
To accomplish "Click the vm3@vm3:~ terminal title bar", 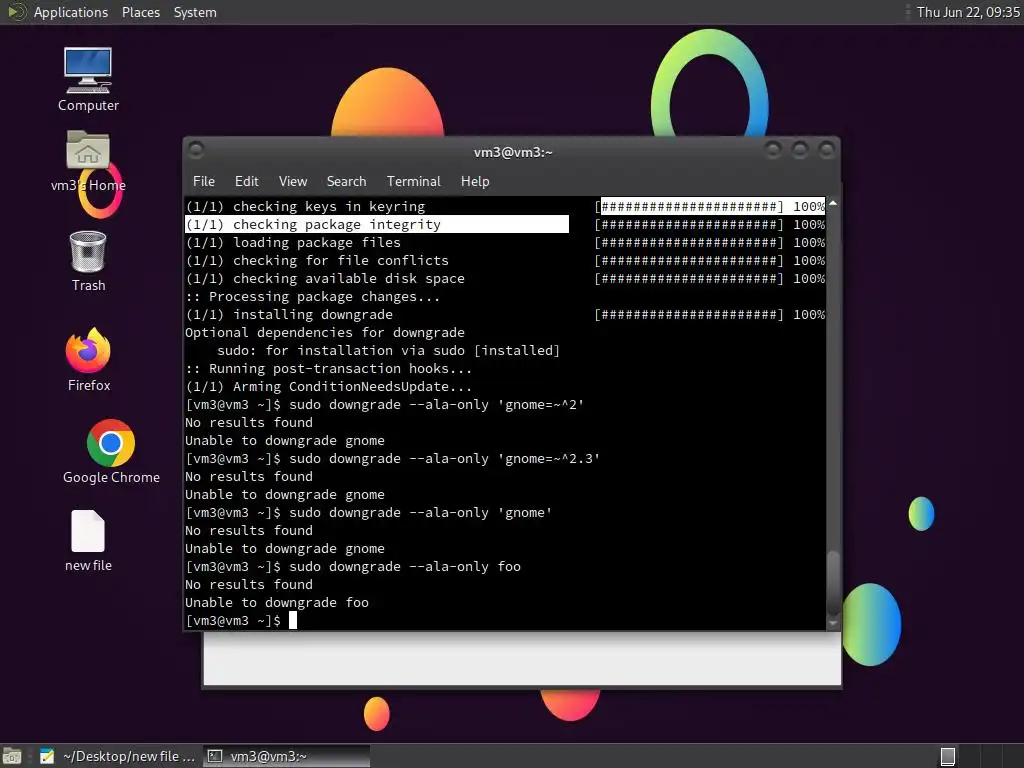I will point(513,152).
